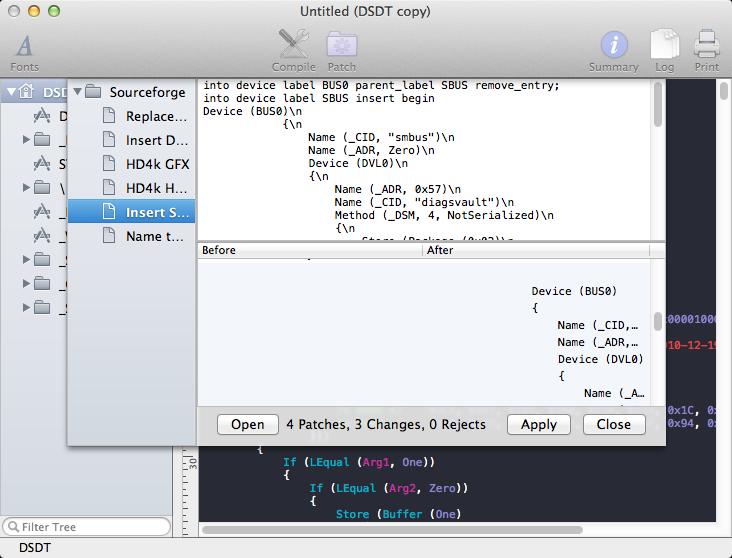
Task: Click 'If (LEqual (Arg1, One))' code line
Action: [359, 462]
